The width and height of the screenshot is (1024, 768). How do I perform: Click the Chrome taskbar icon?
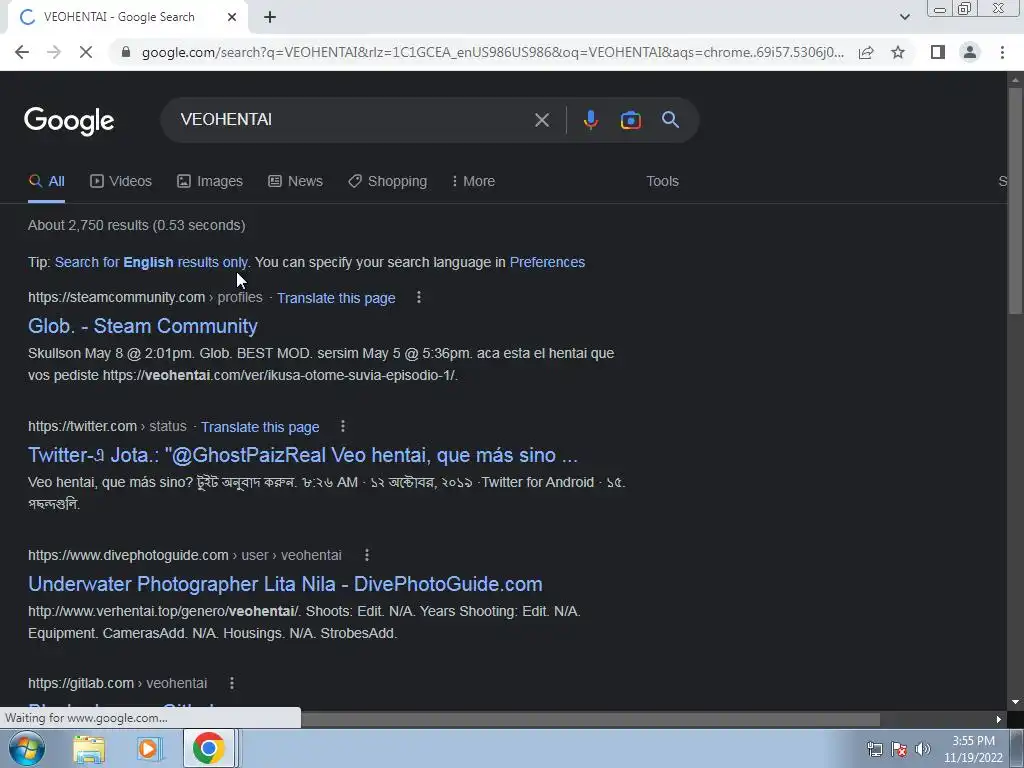(209, 748)
